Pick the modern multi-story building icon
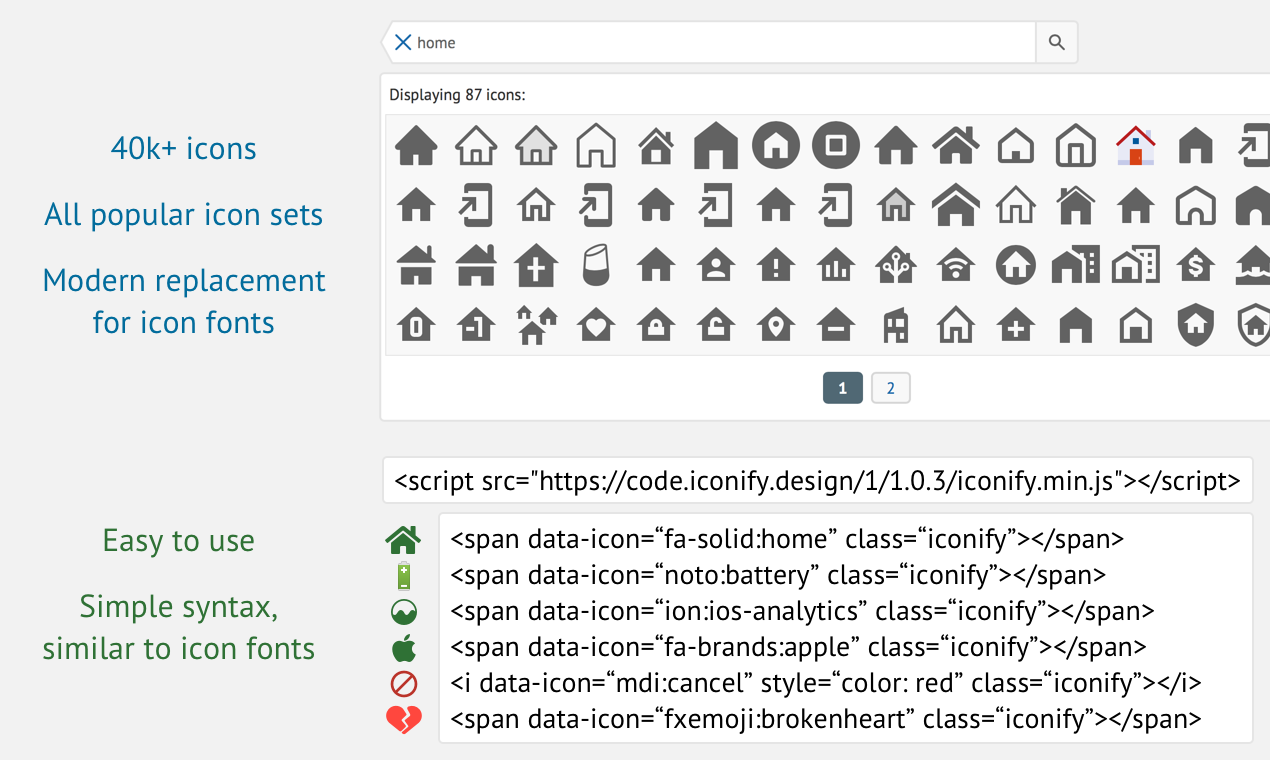This screenshot has width=1270, height=760. [896, 326]
